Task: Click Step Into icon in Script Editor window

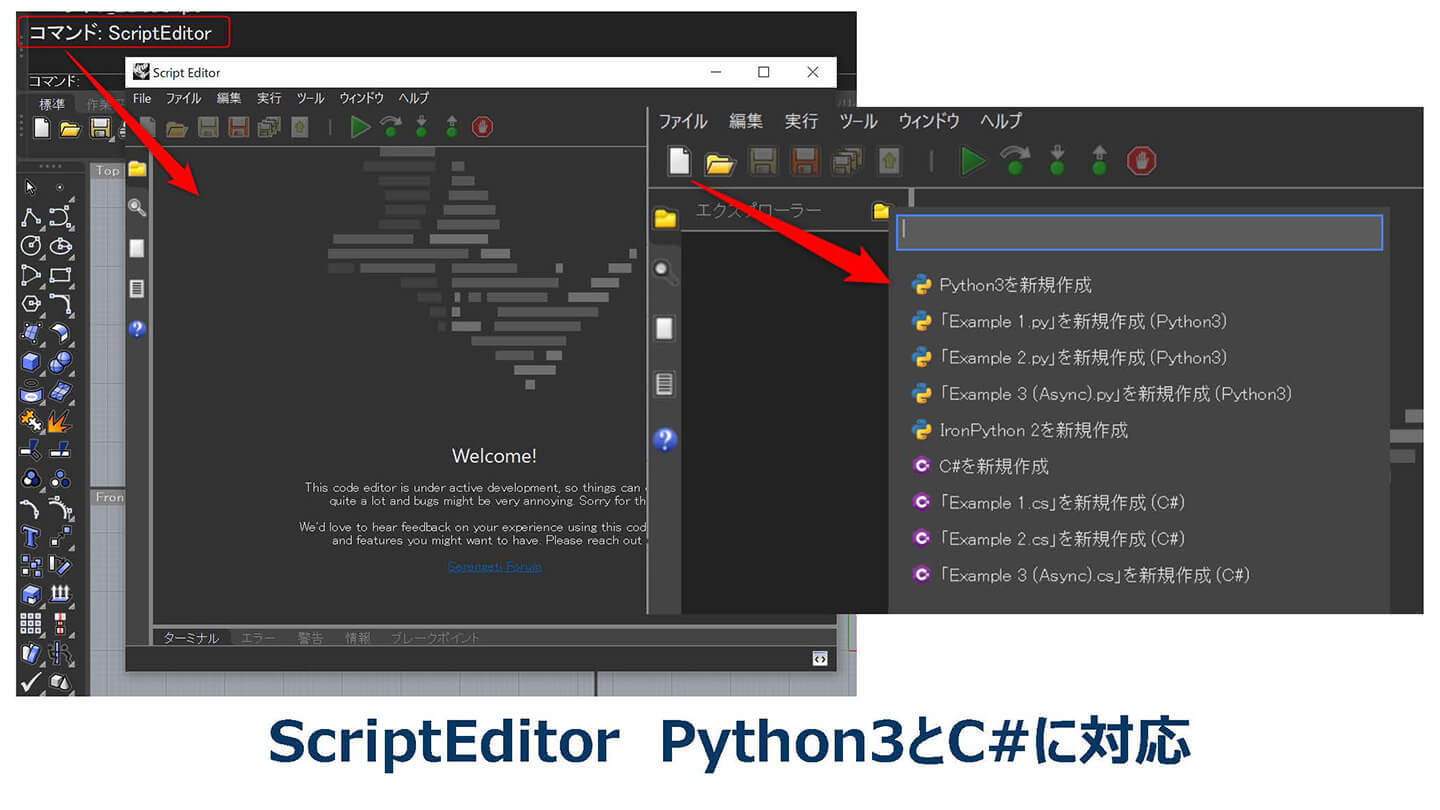Action: click(421, 127)
